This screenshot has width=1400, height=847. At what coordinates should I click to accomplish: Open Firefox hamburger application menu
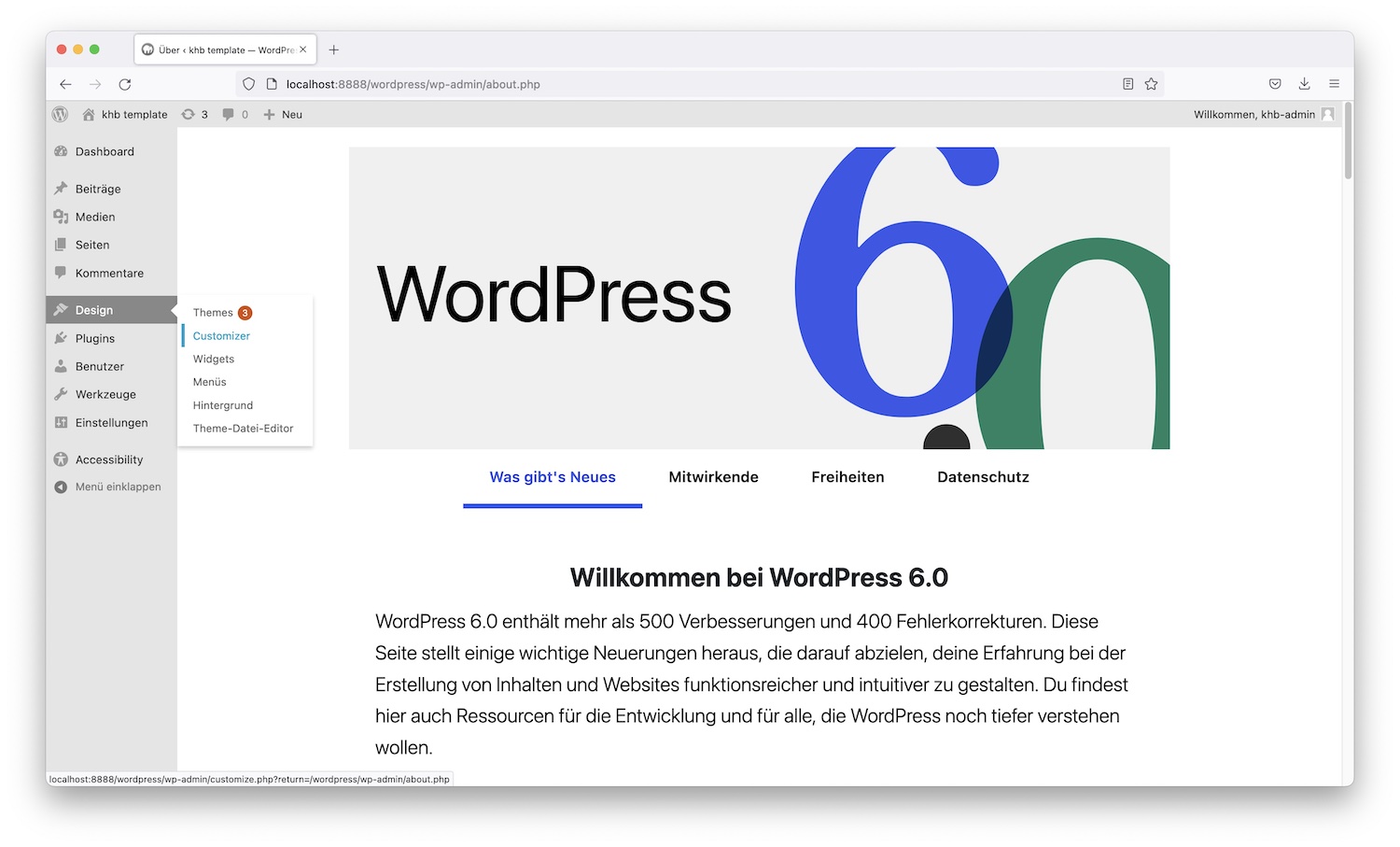pyautogui.click(x=1335, y=84)
